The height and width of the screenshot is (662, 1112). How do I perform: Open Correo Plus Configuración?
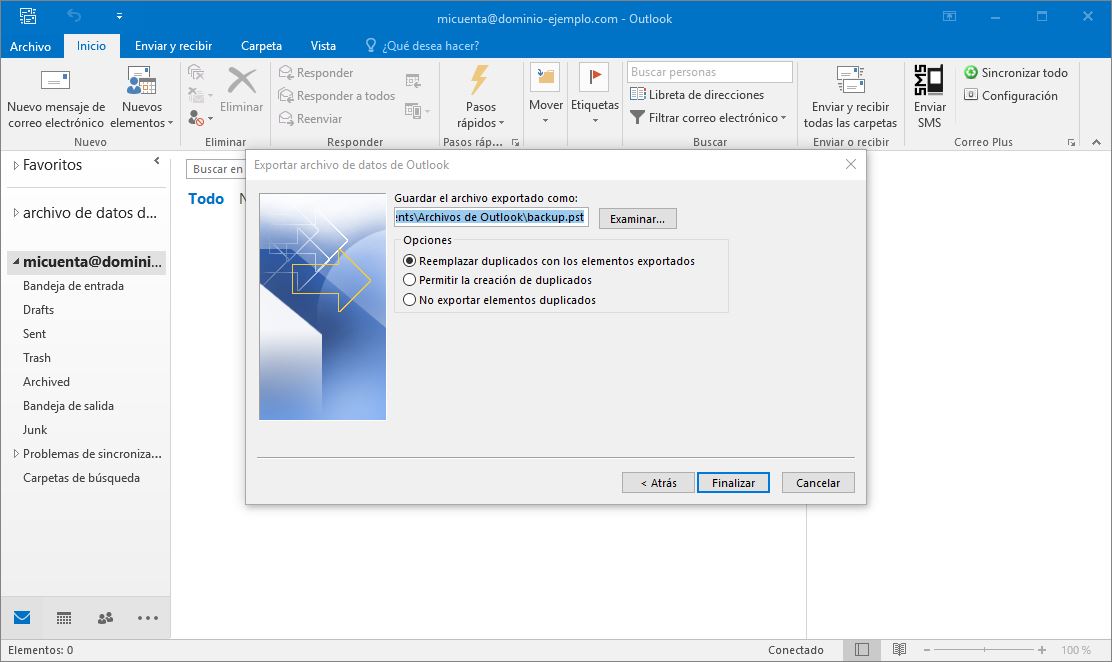(1011, 95)
